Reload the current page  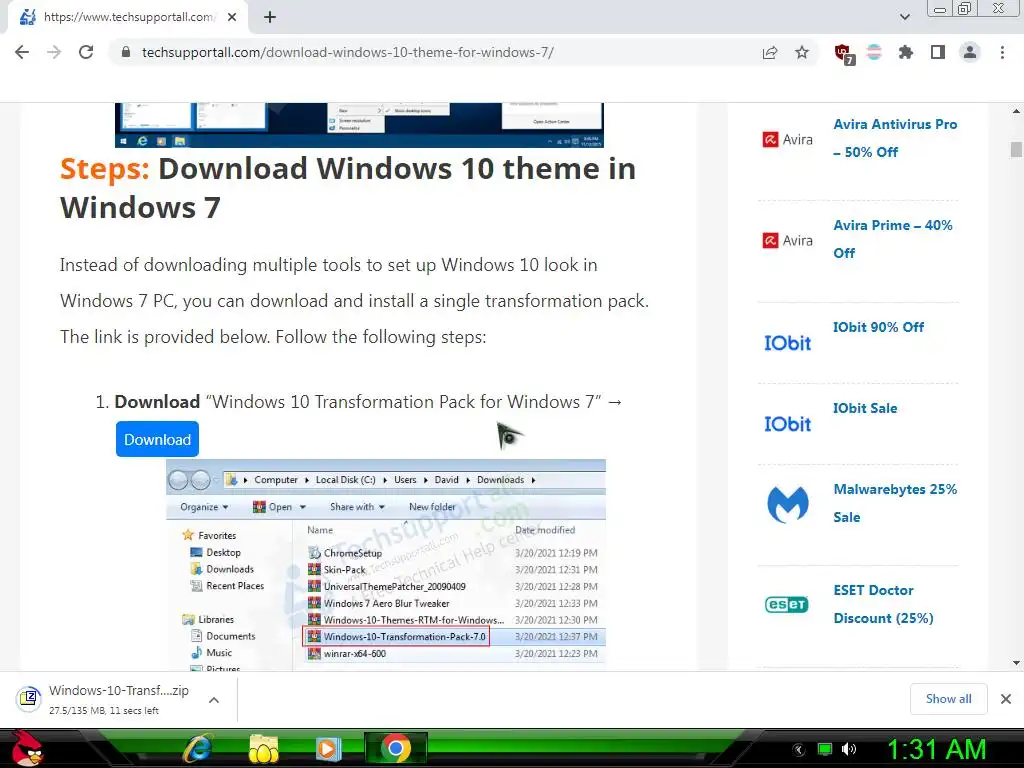pyautogui.click(x=86, y=52)
